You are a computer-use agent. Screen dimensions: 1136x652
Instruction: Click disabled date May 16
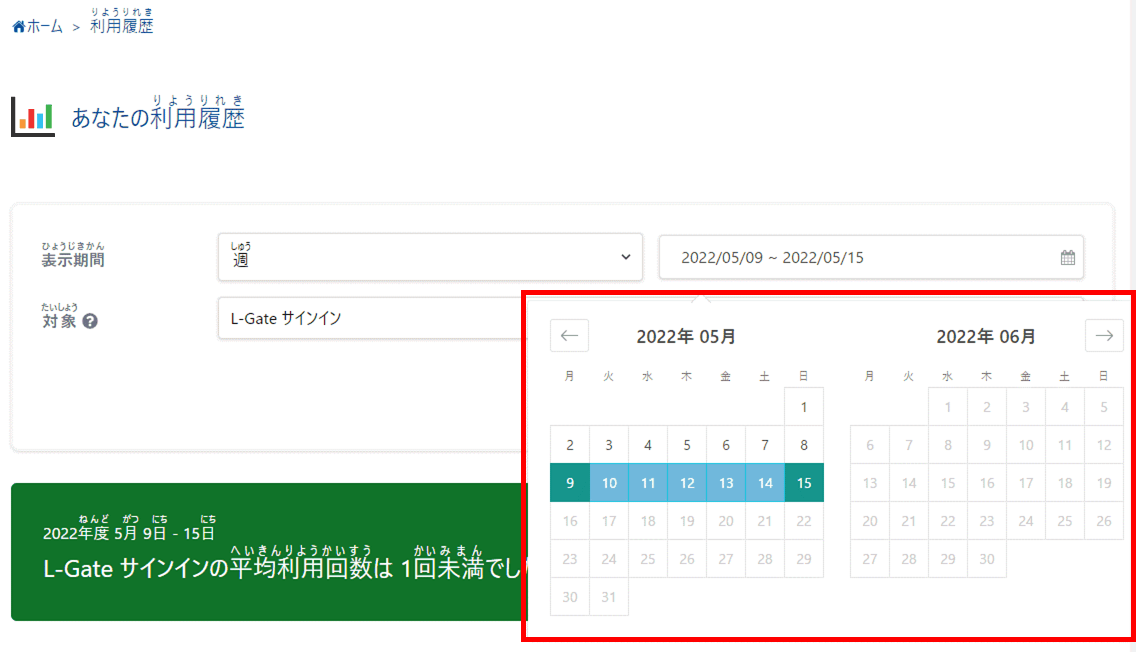[570, 521]
